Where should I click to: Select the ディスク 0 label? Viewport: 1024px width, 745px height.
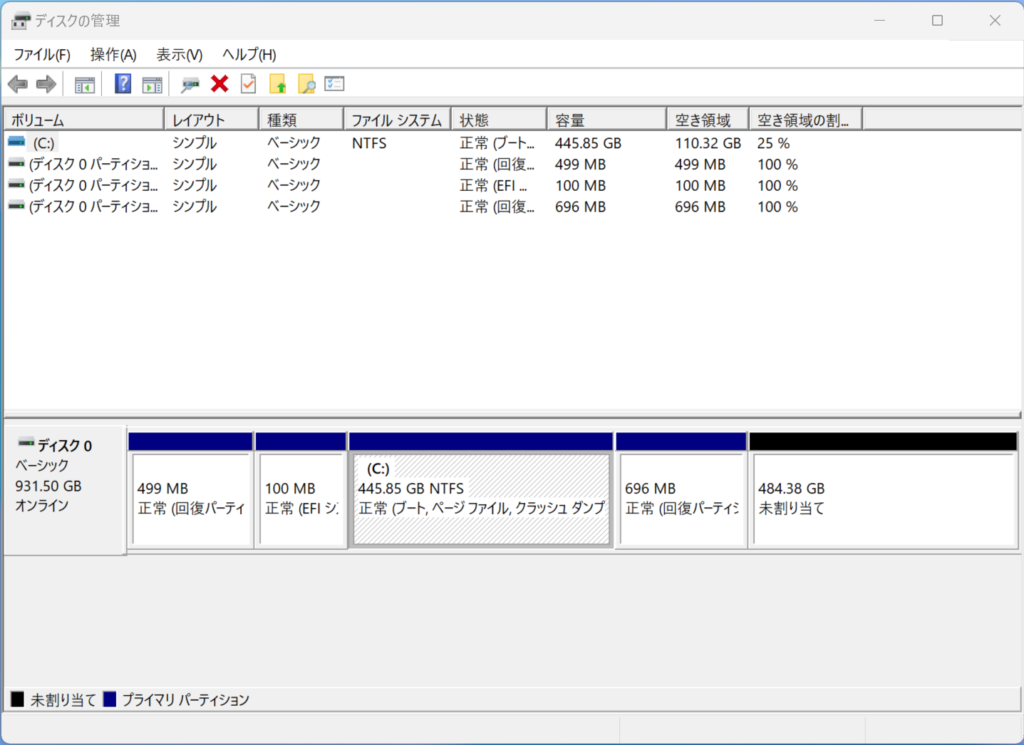(x=65, y=446)
